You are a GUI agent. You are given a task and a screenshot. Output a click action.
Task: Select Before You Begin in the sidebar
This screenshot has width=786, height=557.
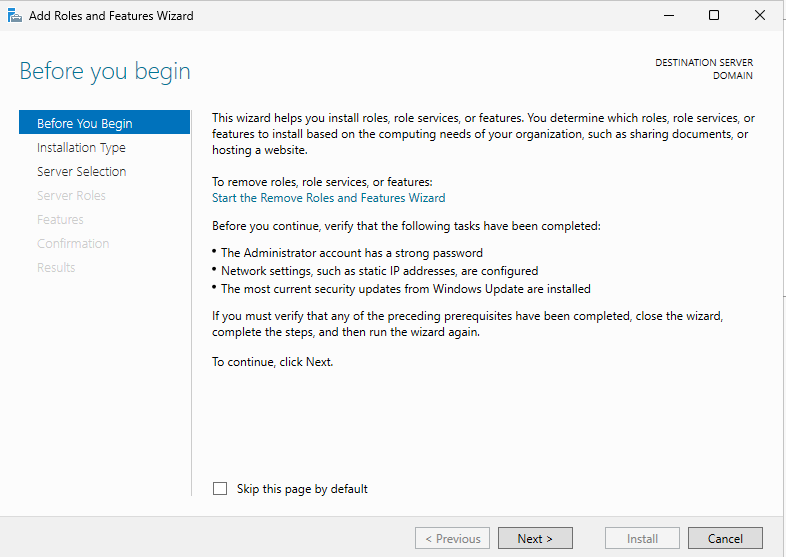[x=85, y=123]
